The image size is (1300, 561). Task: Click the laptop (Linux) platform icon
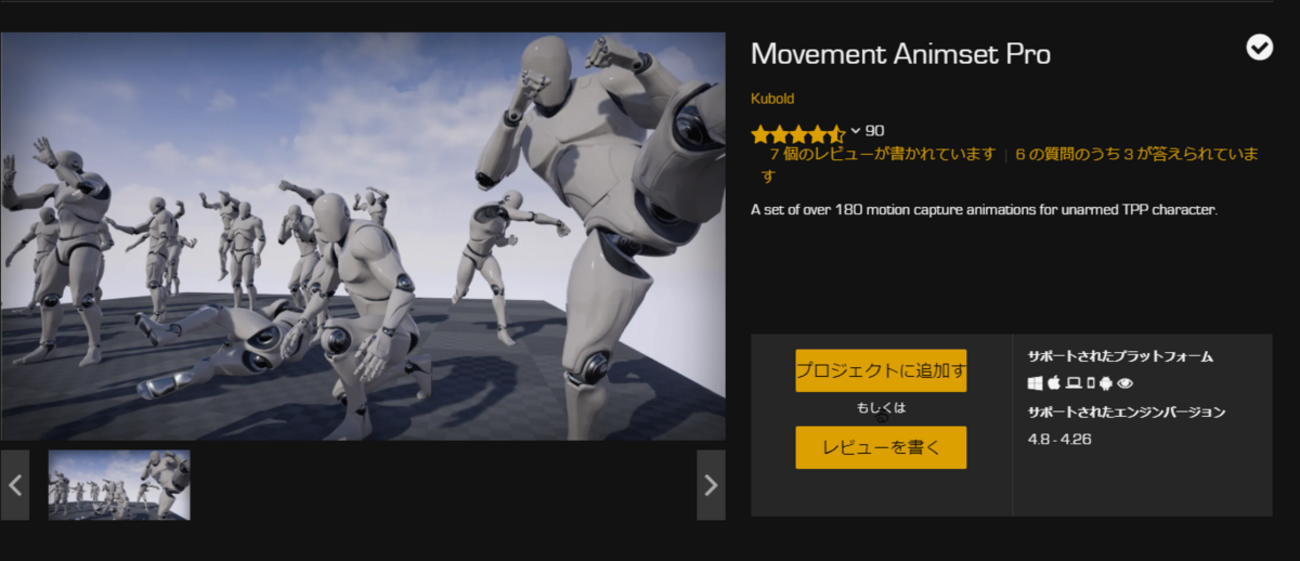[x=1073, y=383]
